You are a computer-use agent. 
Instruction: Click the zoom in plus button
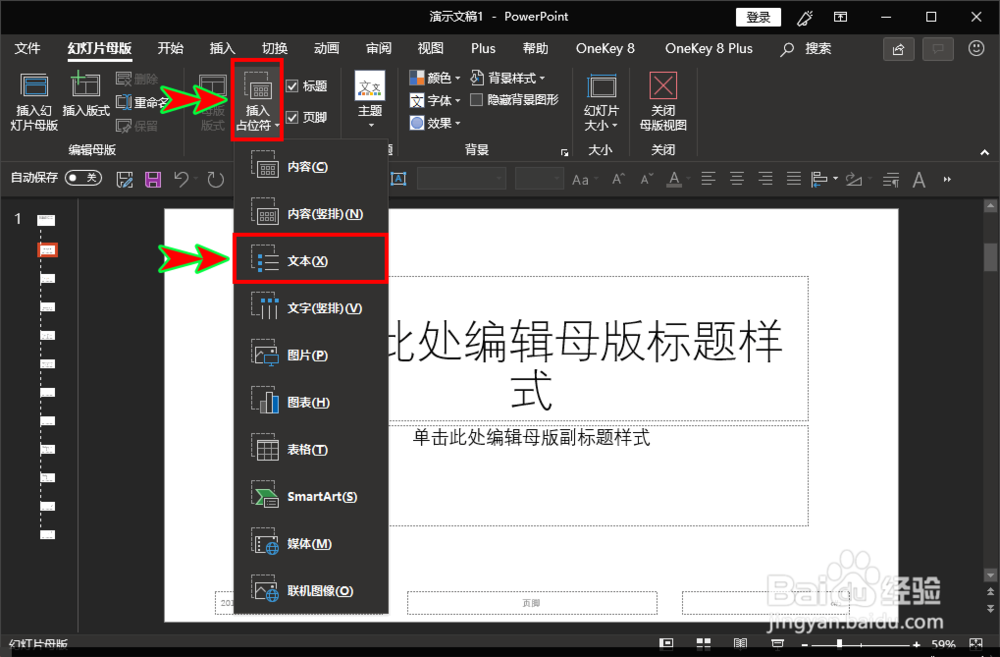pos(916,645)
